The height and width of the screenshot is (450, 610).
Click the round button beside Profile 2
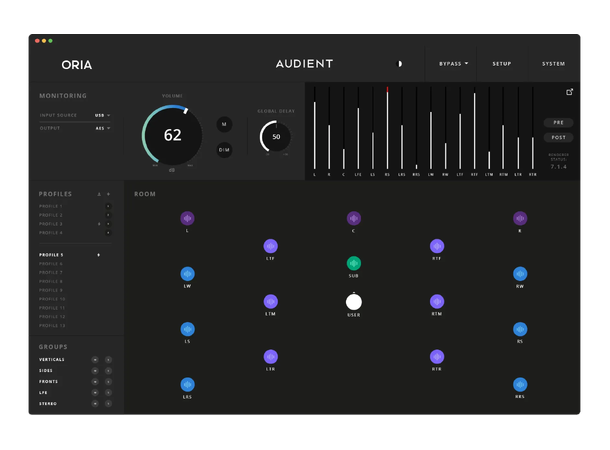[x=108, y=215]
